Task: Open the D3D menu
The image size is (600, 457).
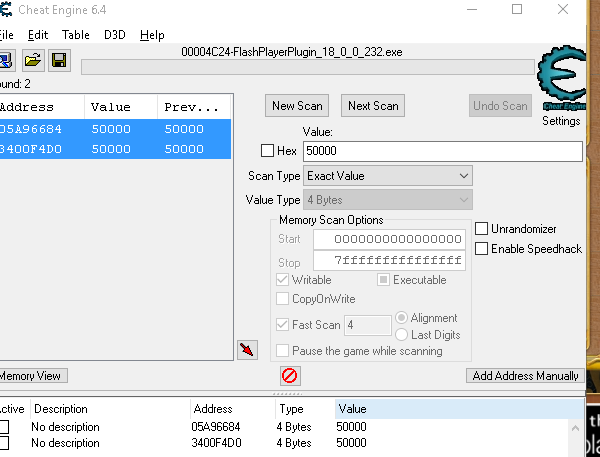Action: 114,35
